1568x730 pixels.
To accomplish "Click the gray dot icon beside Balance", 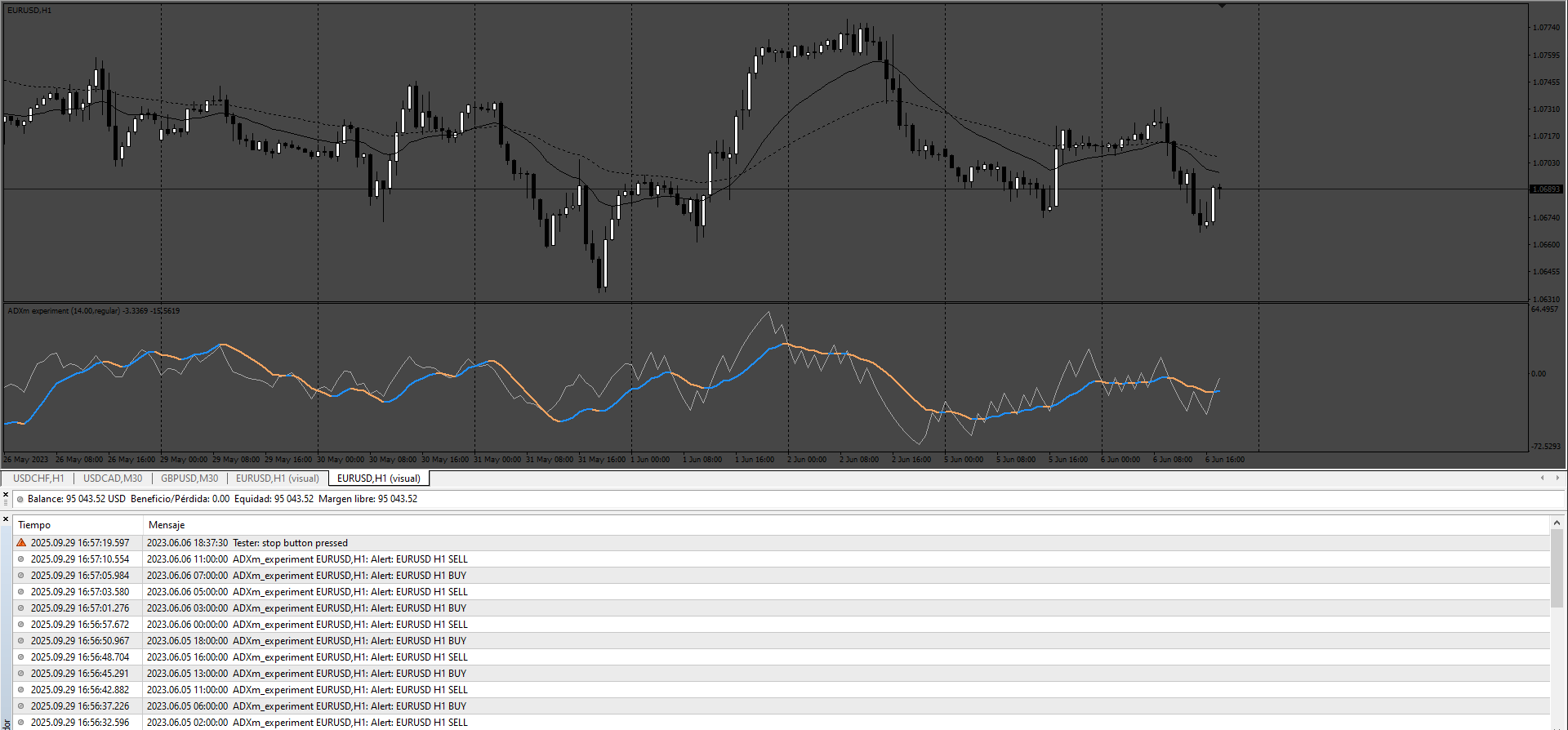I will point(20,499).
